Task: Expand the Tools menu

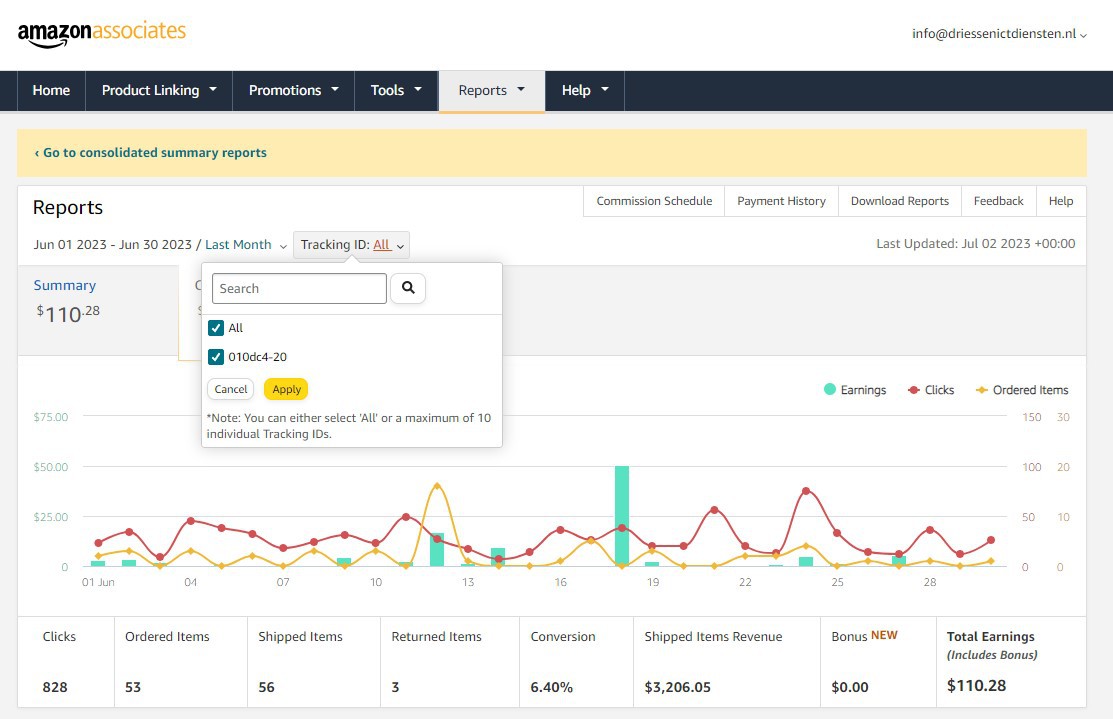Action: 396,90
